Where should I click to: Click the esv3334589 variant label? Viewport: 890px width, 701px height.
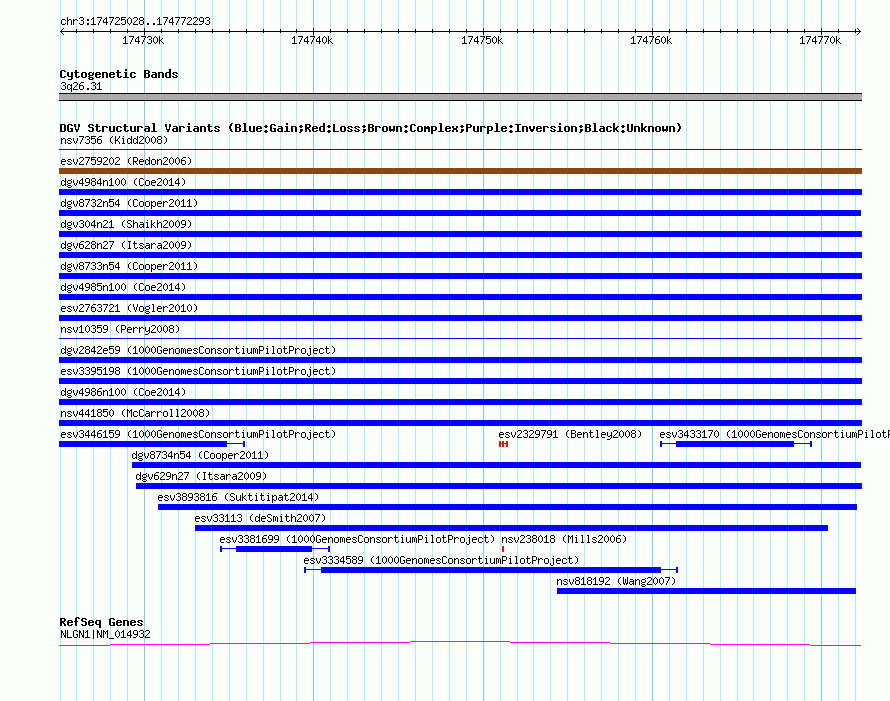[x=441, y=560]
